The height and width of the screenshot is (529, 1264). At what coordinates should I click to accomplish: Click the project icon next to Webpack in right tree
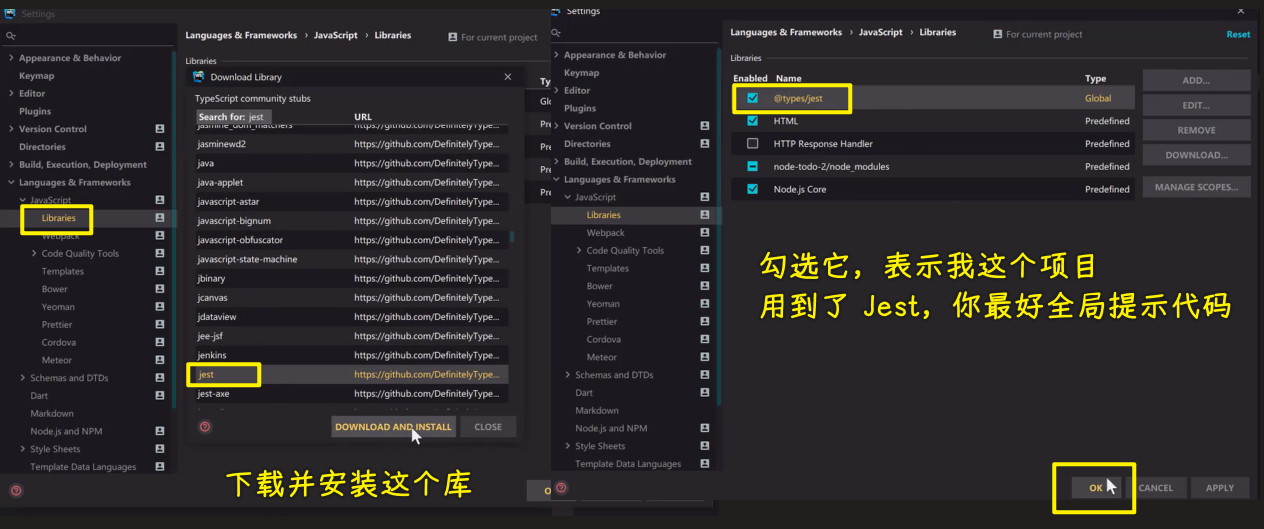click(704, 233)
